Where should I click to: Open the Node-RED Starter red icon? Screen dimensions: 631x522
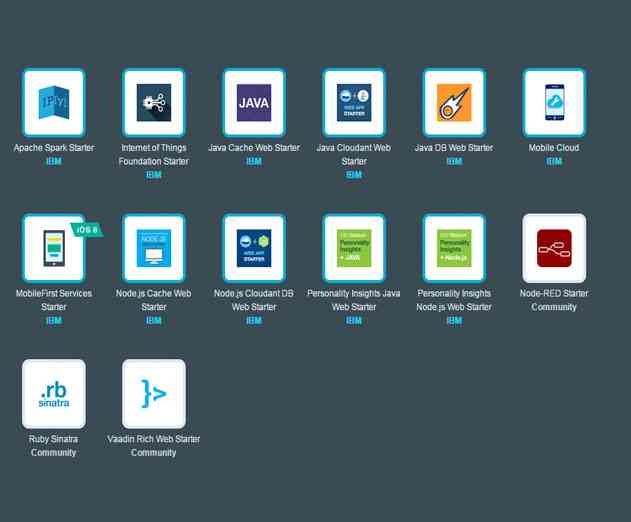tap(554, 248)
